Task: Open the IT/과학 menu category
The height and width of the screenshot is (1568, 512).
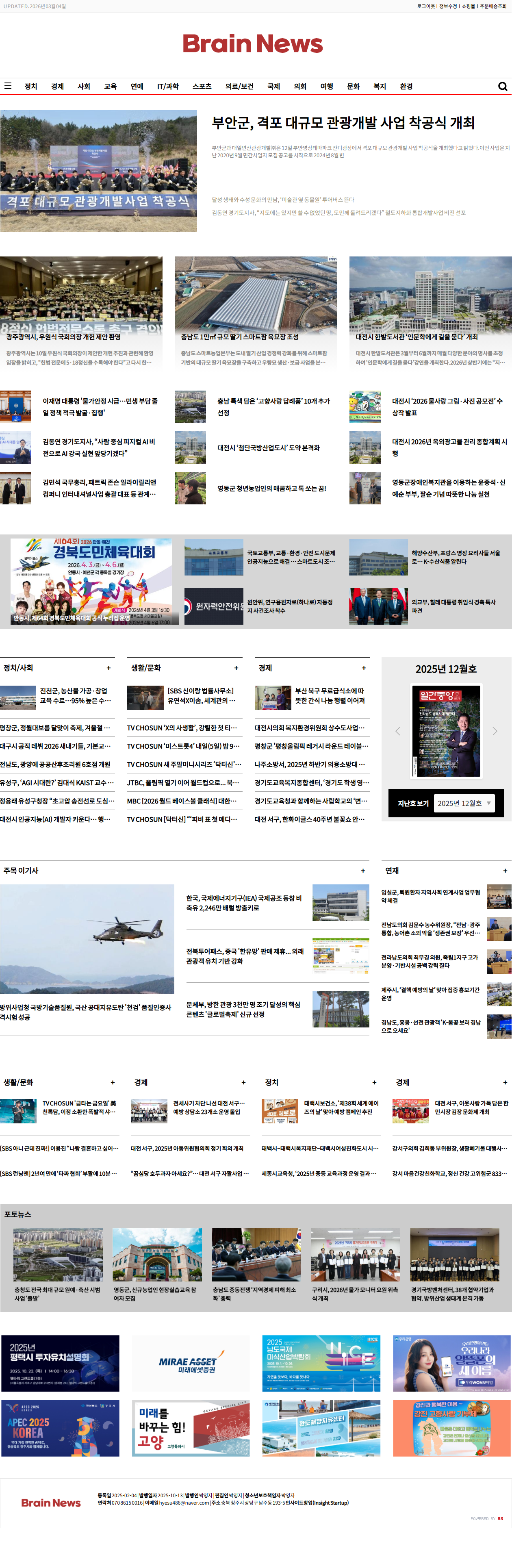Action: (167, 87)
